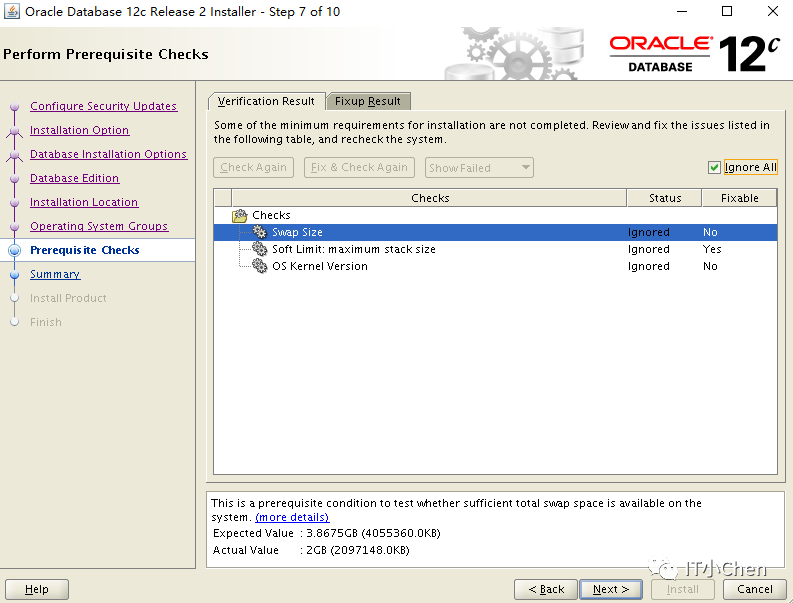Close the installer window
Viewport: 793px width, 603px height.
(772, 11)
